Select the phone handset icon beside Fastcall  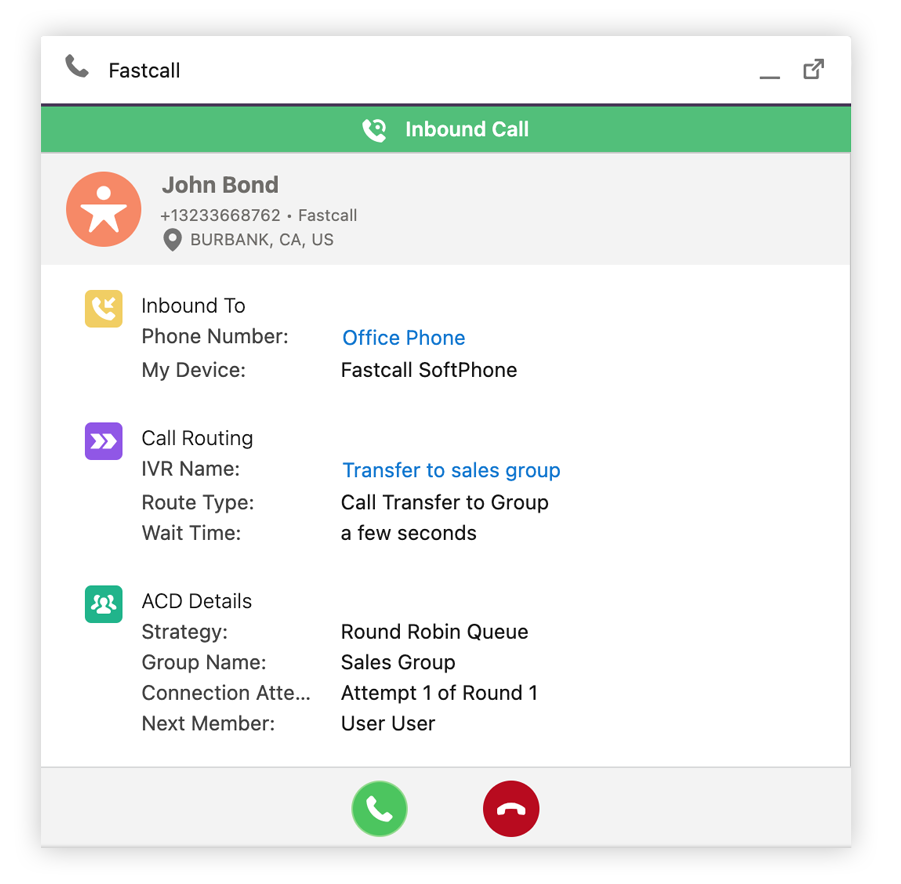78,68
